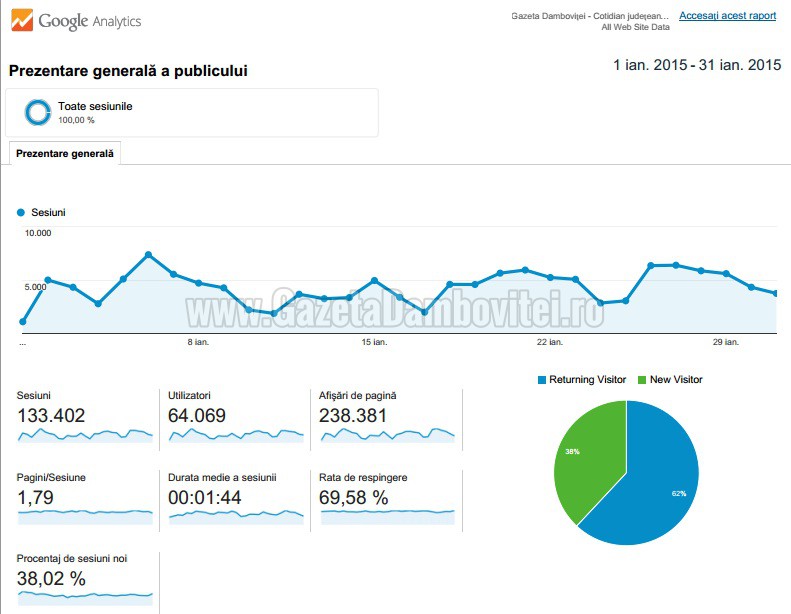Image resolution: width=791 pixels, height=614 pixels.
Task: Click the sparkline under Sesiuni metric
Action: (85, 435)
